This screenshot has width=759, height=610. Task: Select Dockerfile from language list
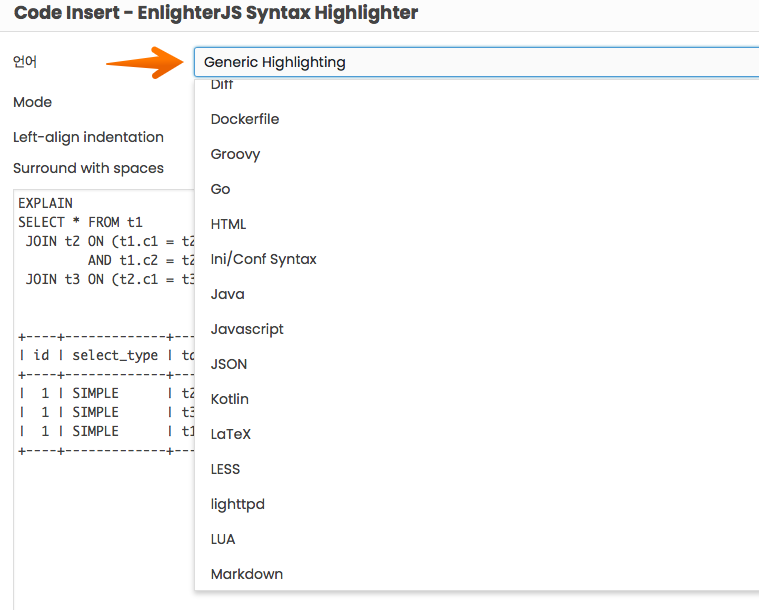477,119
